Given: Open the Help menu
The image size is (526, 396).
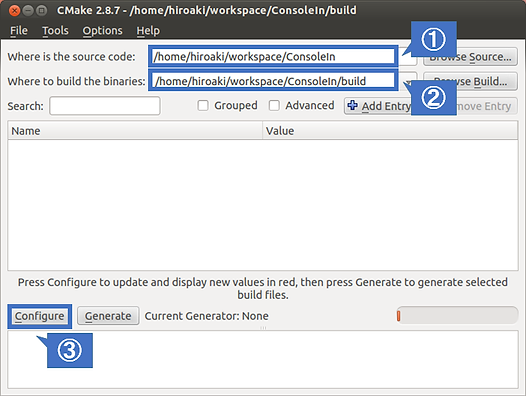Looking at the screenshot, I should (148, 31).
